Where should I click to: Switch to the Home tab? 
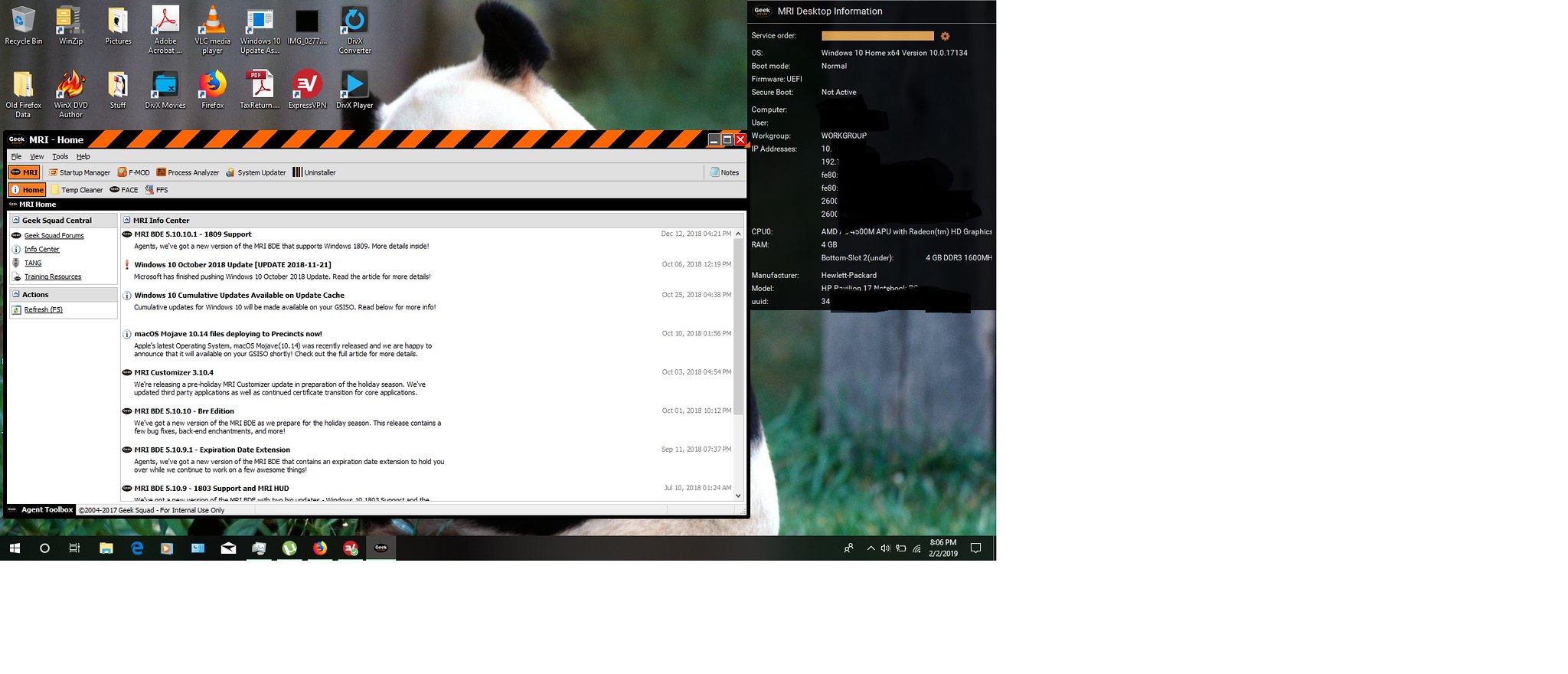(x=27, y=189)
